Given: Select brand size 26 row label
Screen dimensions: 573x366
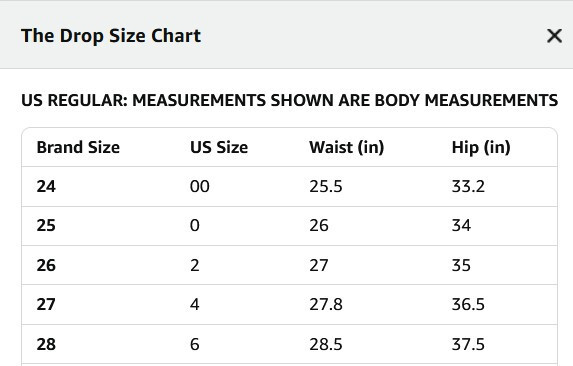Looking at the screenshot, I should (x=46, y=265).
